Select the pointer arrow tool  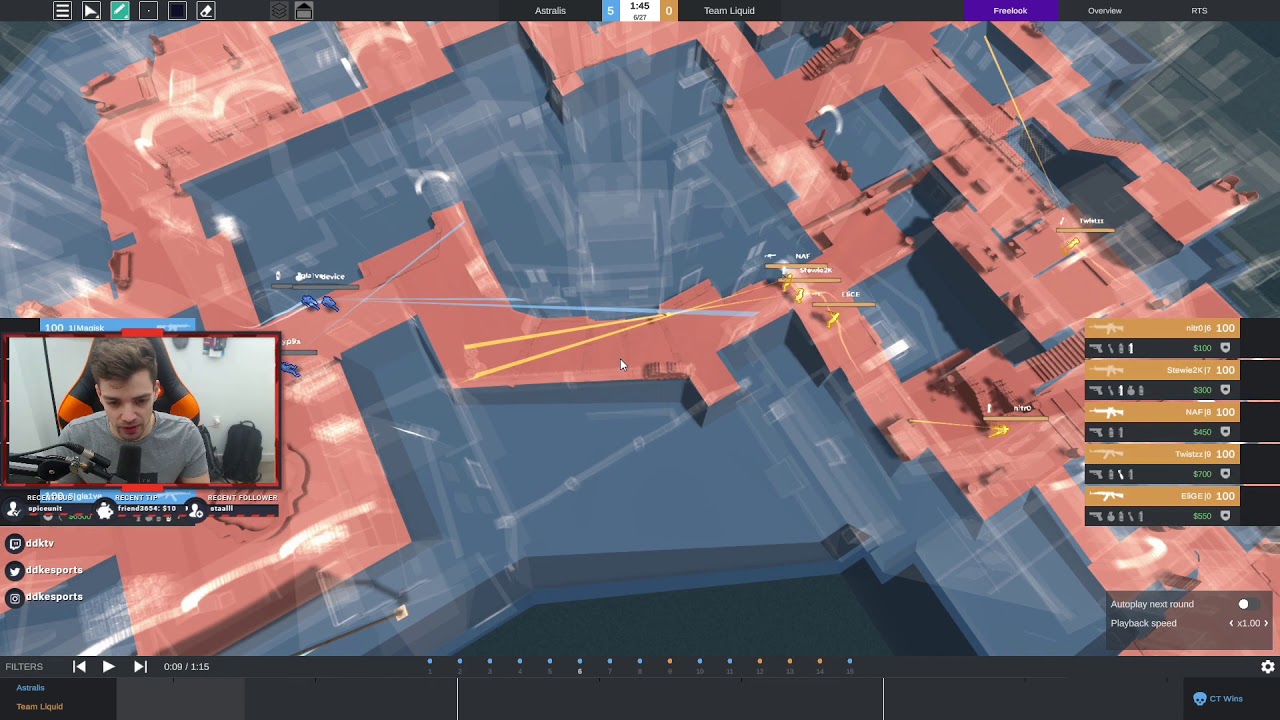91,11
